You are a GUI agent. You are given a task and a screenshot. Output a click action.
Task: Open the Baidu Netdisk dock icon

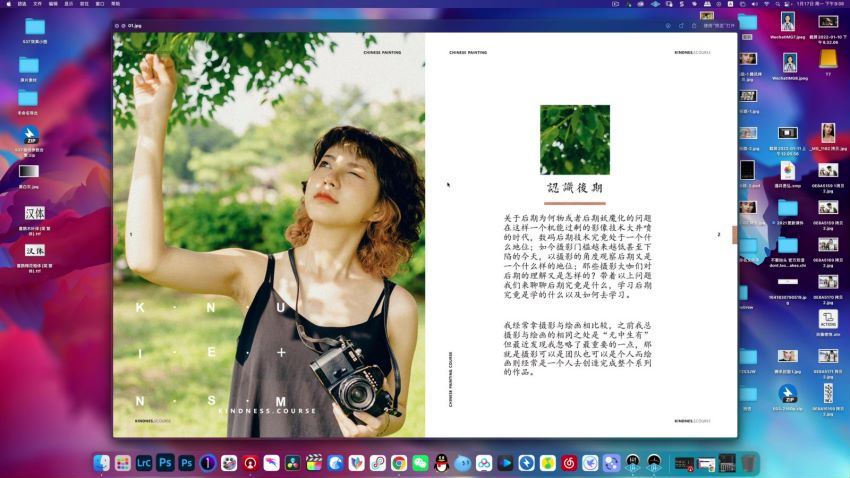(x=484, y=463)
